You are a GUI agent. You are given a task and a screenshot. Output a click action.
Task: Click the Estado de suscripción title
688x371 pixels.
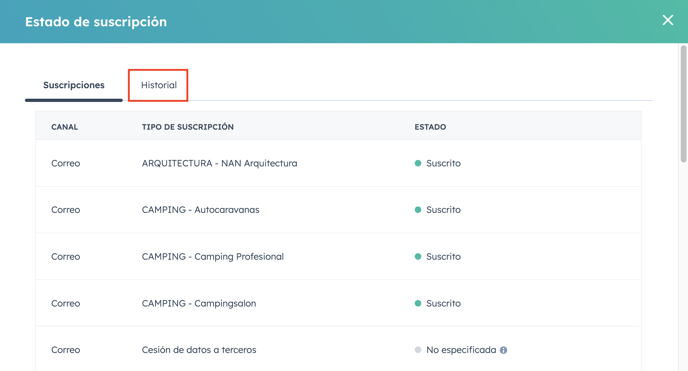[96, 21]
